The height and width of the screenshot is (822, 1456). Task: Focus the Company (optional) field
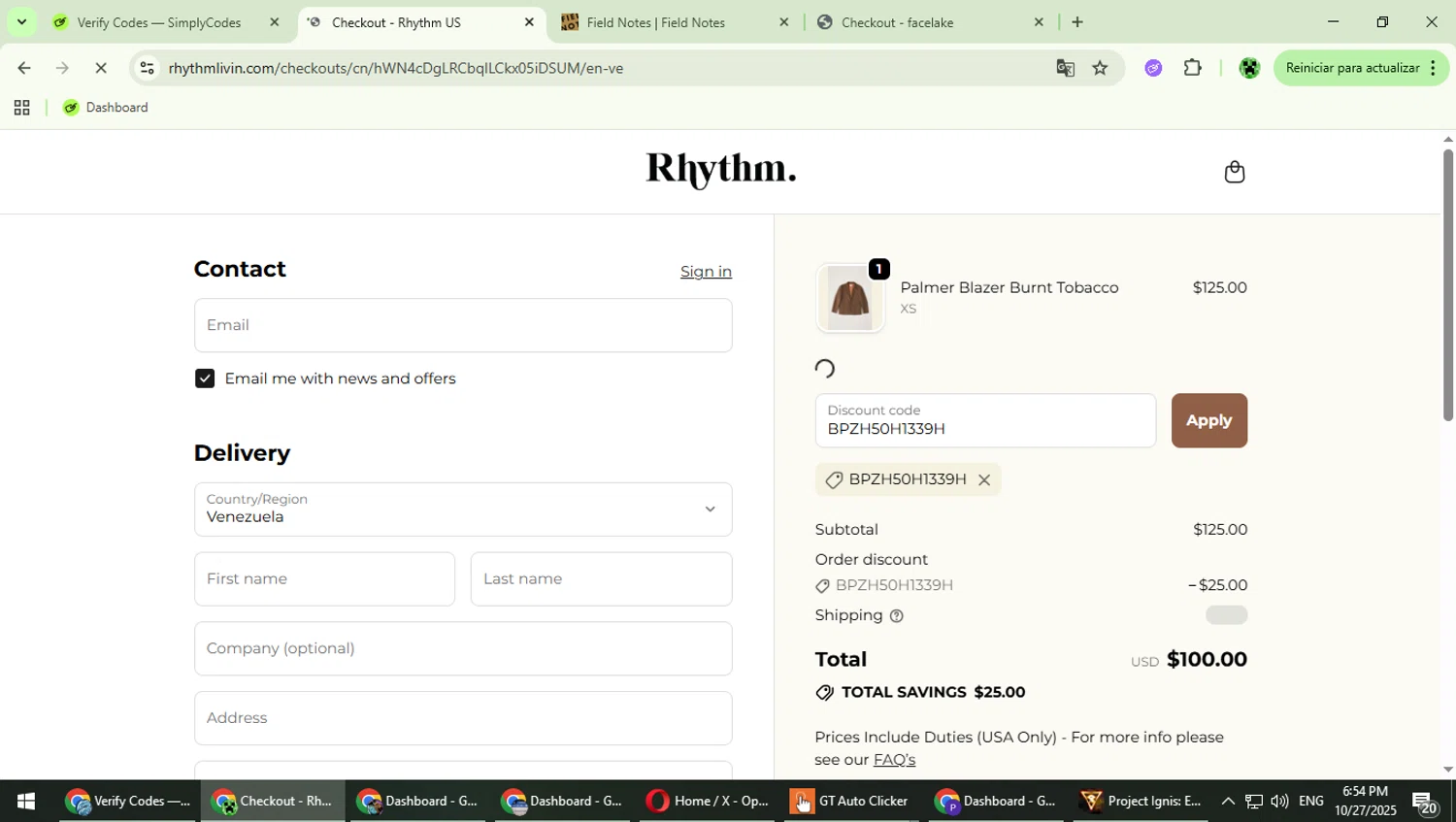pos(463,648)
